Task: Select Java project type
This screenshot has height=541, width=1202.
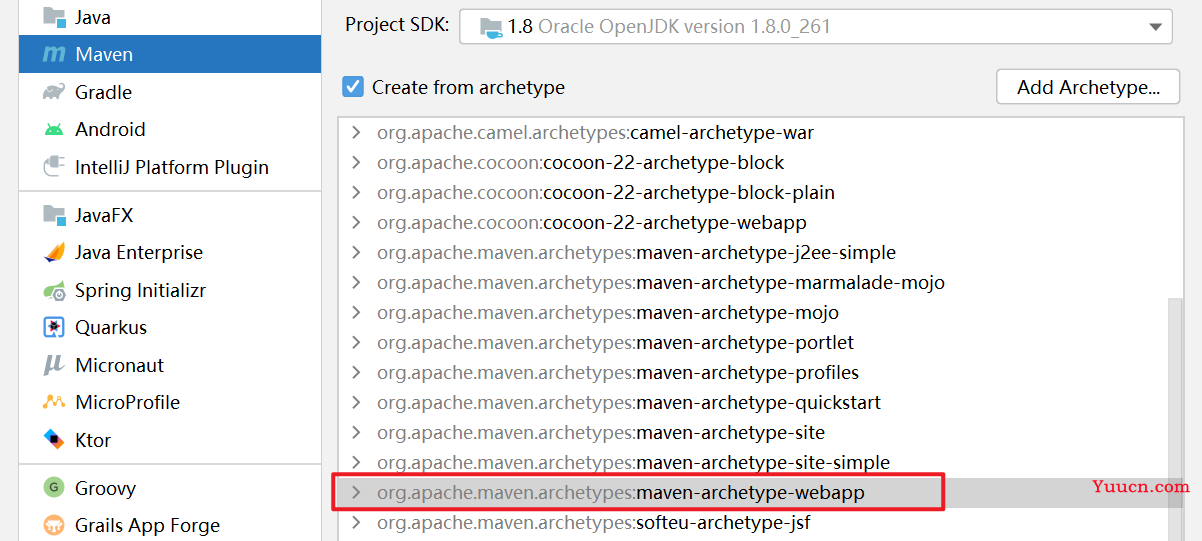Action: (x=170, y=17)
